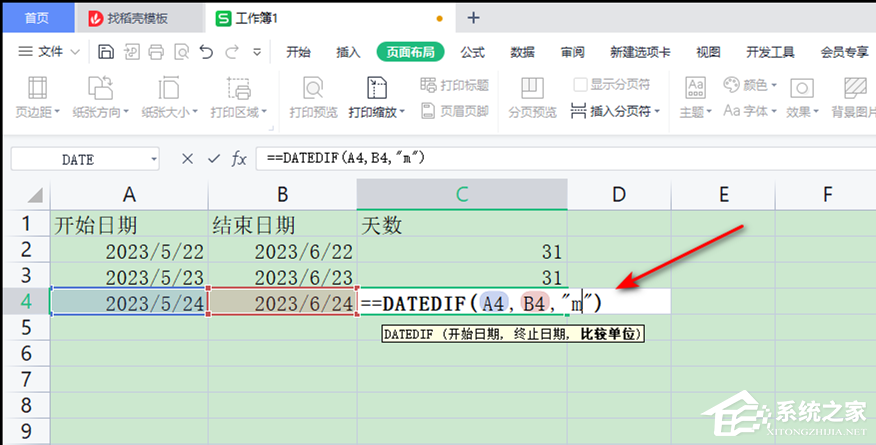
Task: Switch to the 插入 ribbon tab
Action: coord(348,52)
